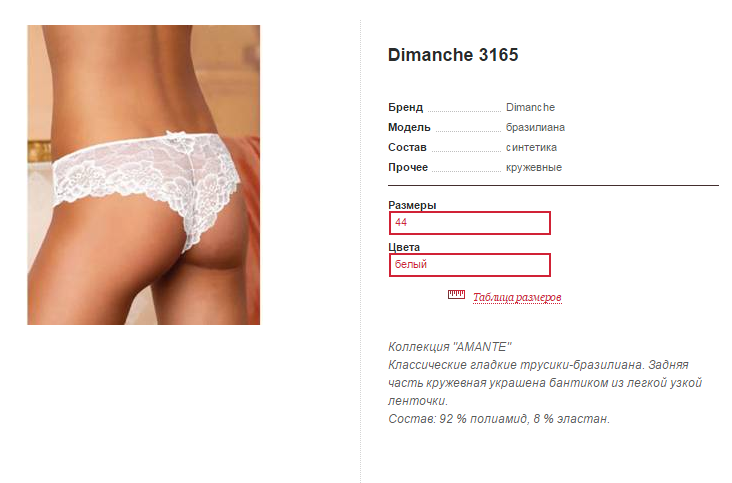Click the Dimanche 3165 product title
The image size is (732, 483).
click(x=453, y=55)
